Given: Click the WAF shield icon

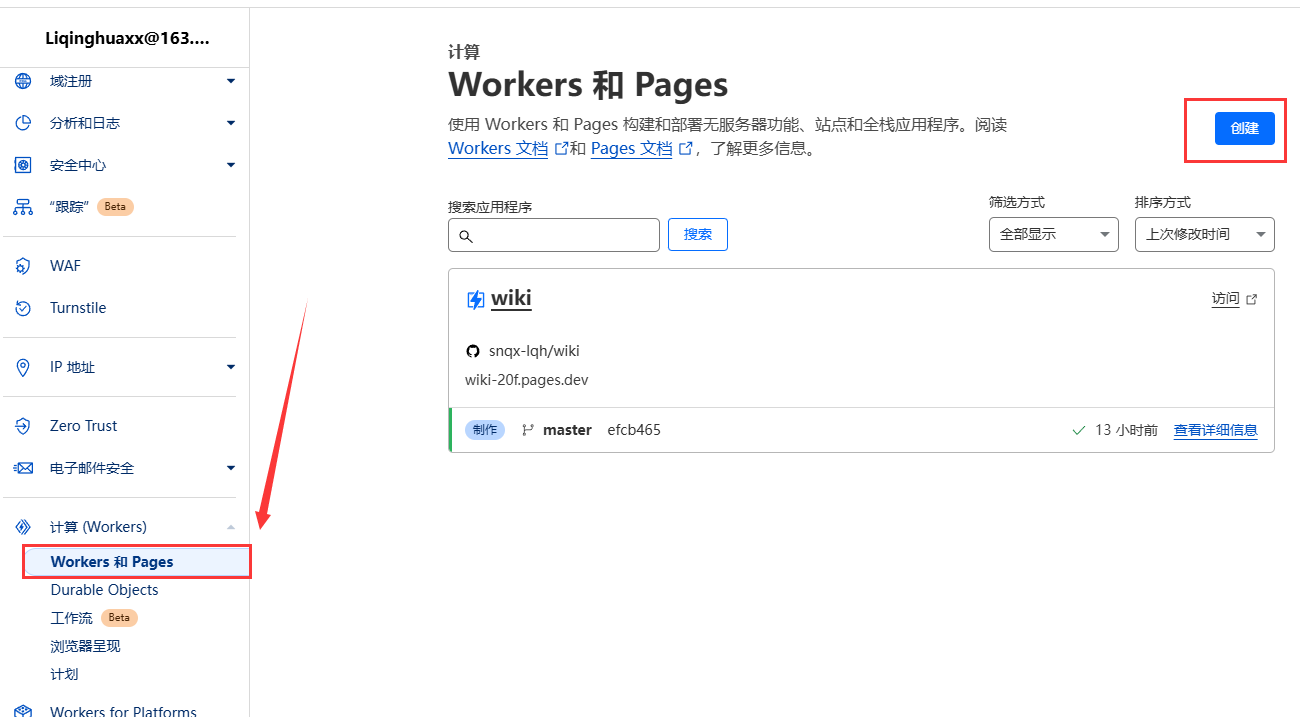Looking at the screenshot, I should click(23, 266).
